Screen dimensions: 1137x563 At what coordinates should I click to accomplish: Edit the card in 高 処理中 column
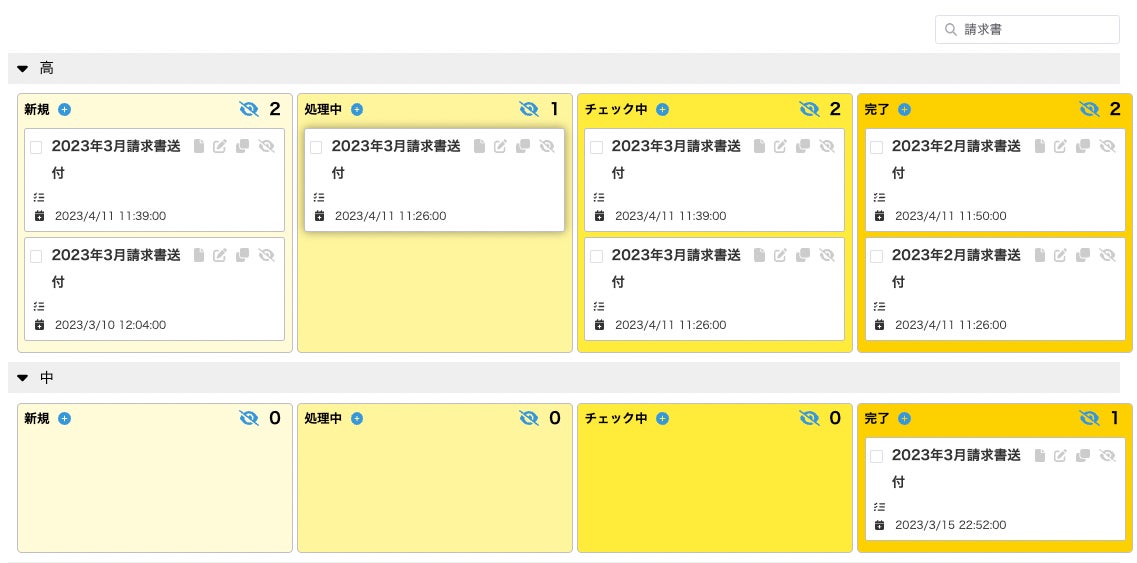tap(500, 147)
